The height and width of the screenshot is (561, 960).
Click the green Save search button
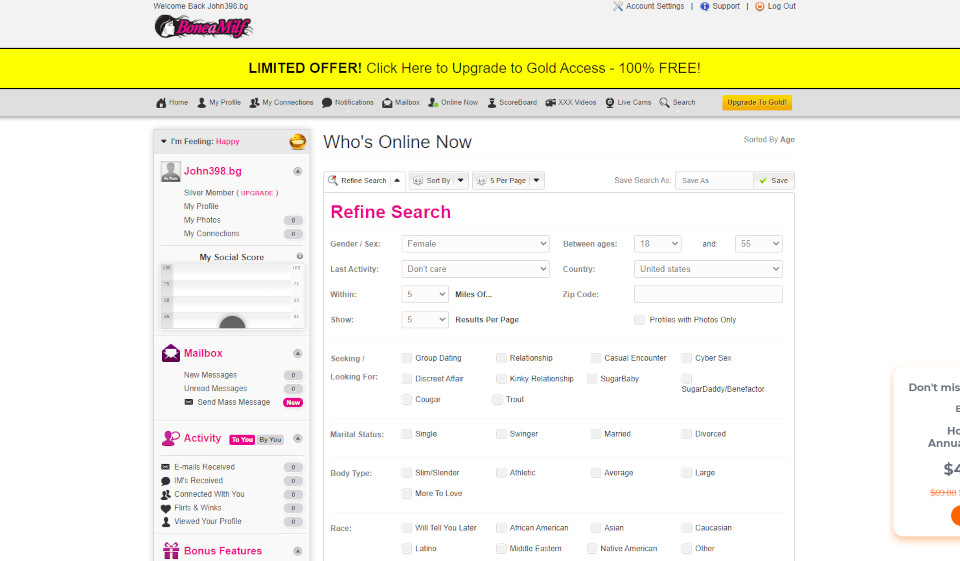coord(773,181)
